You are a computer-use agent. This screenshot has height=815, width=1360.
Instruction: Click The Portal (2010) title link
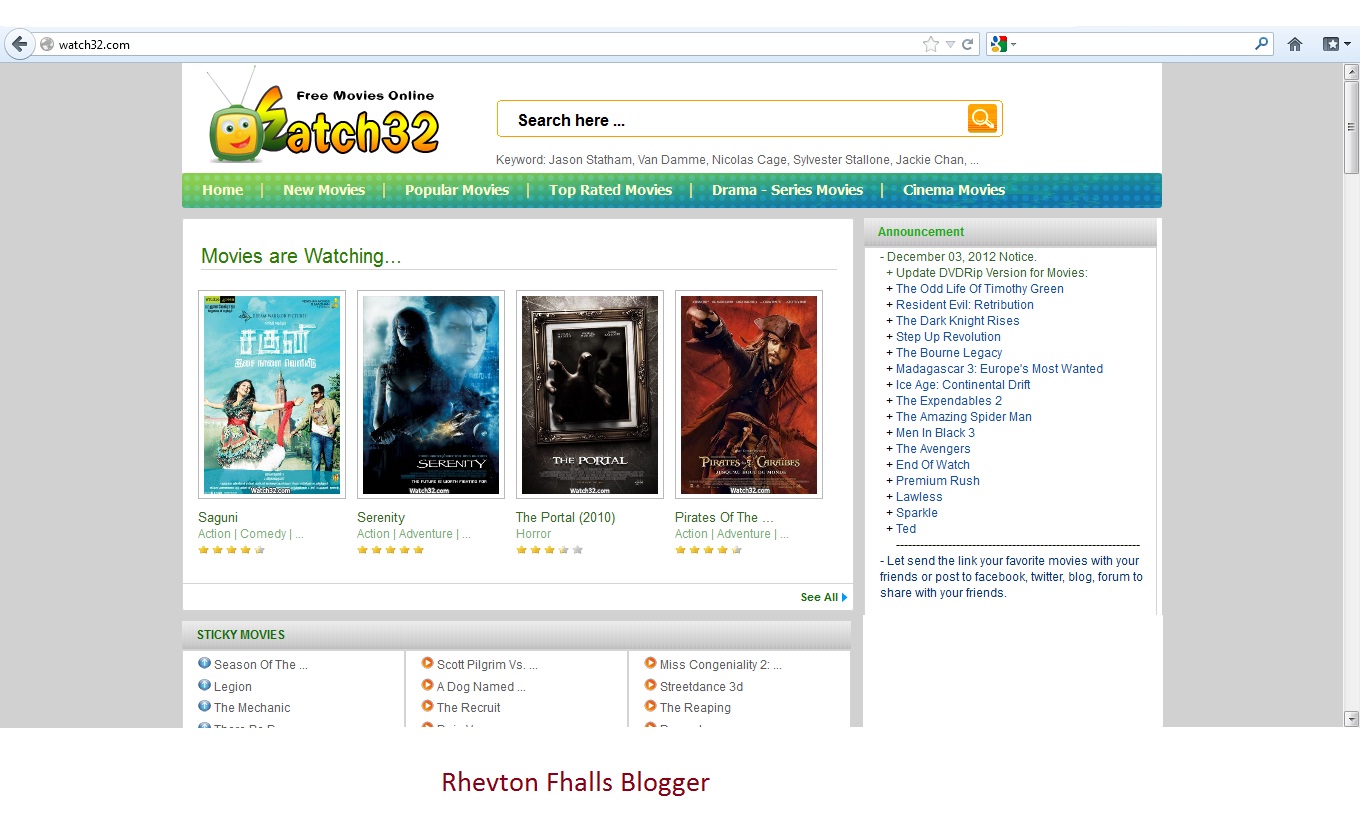point(566,517)
